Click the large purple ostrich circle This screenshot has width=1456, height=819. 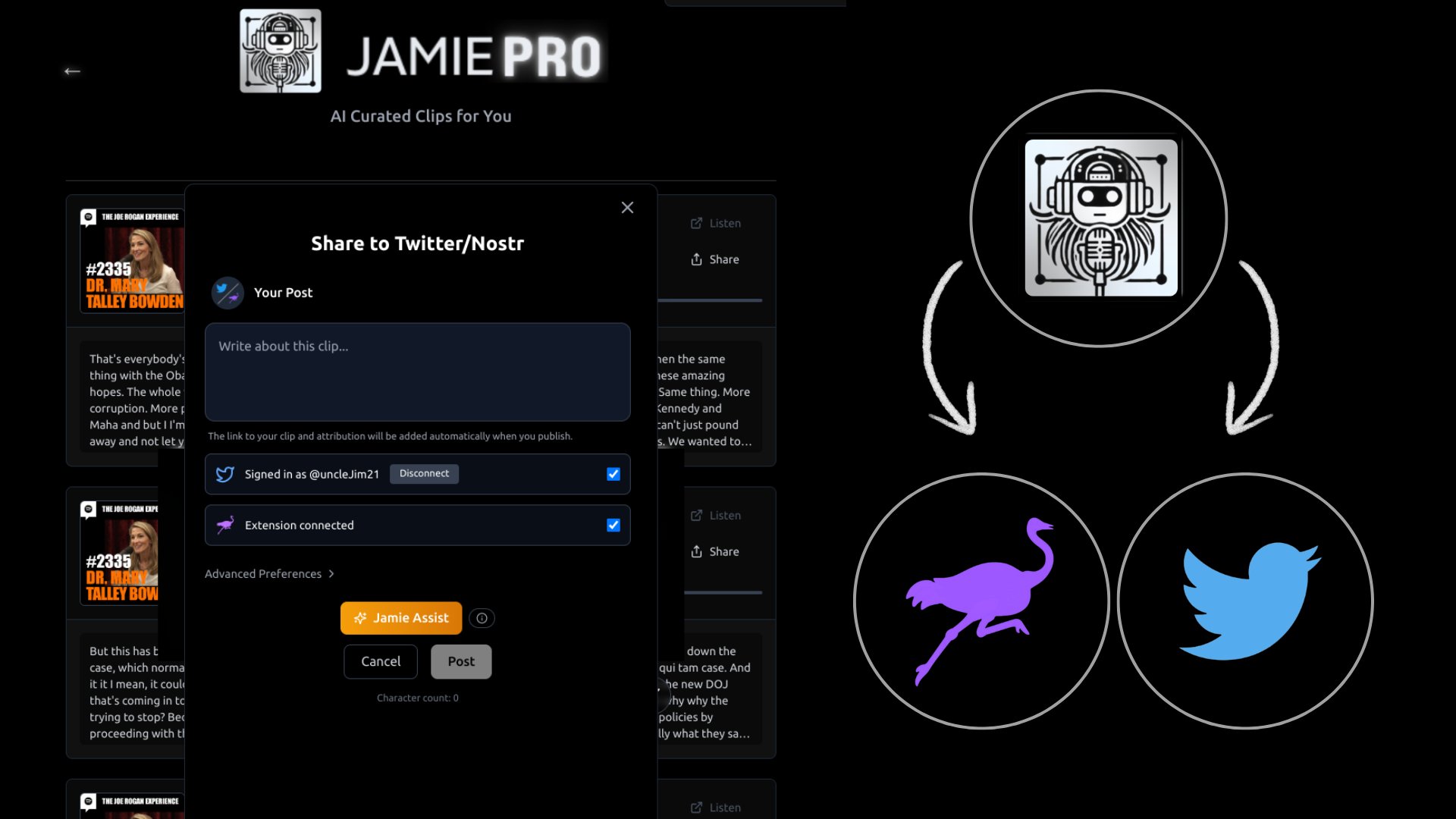(x=981, y=601)
